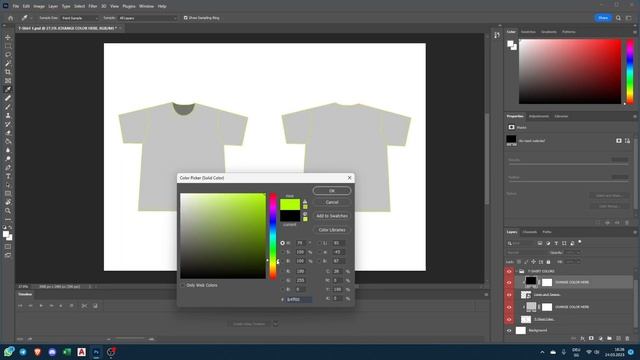Select the Eraser tool
The width and height of the screenshot is (640, 360).
click(x=8, y=133)
